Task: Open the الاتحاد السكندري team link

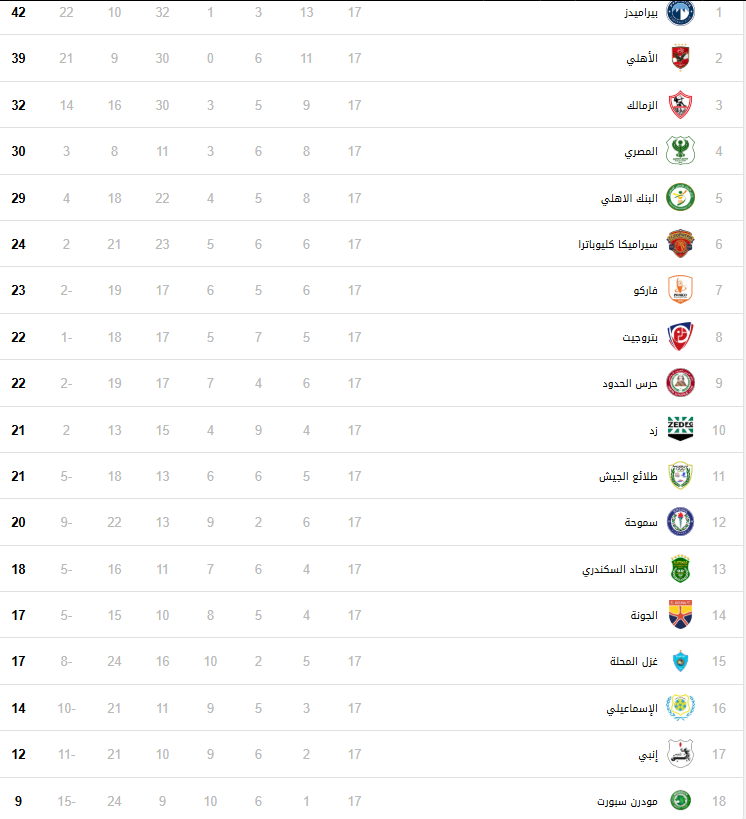Action: 620,569
